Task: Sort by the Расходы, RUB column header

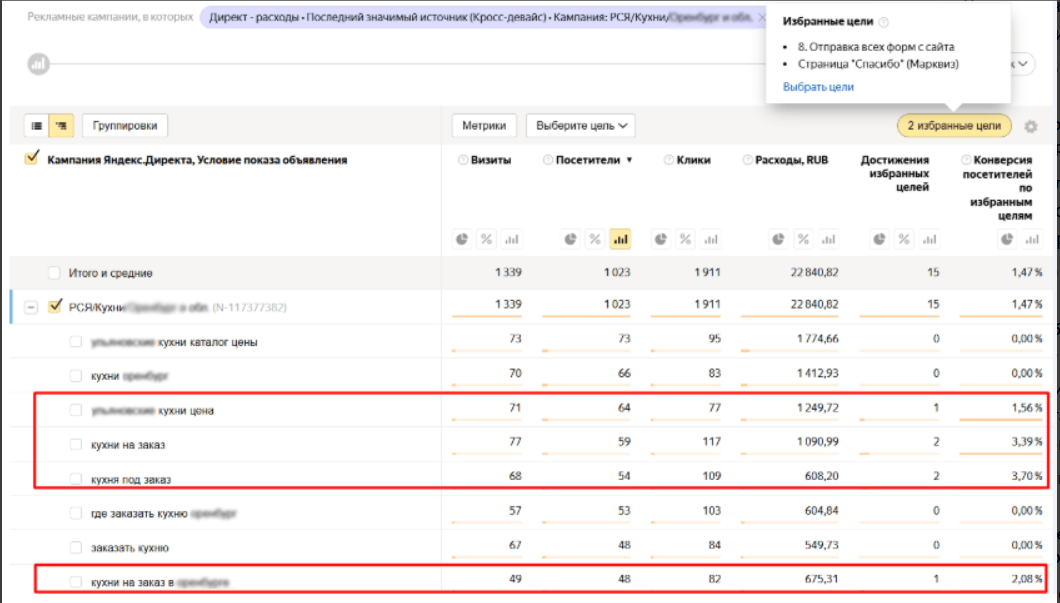Action: coord(792,160)
